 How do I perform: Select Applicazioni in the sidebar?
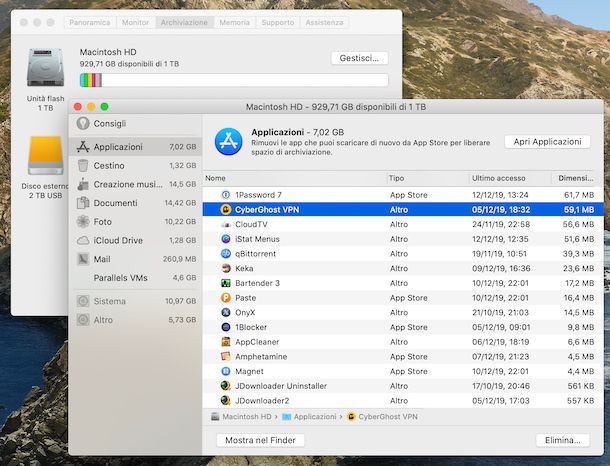(x=135, y=147)
